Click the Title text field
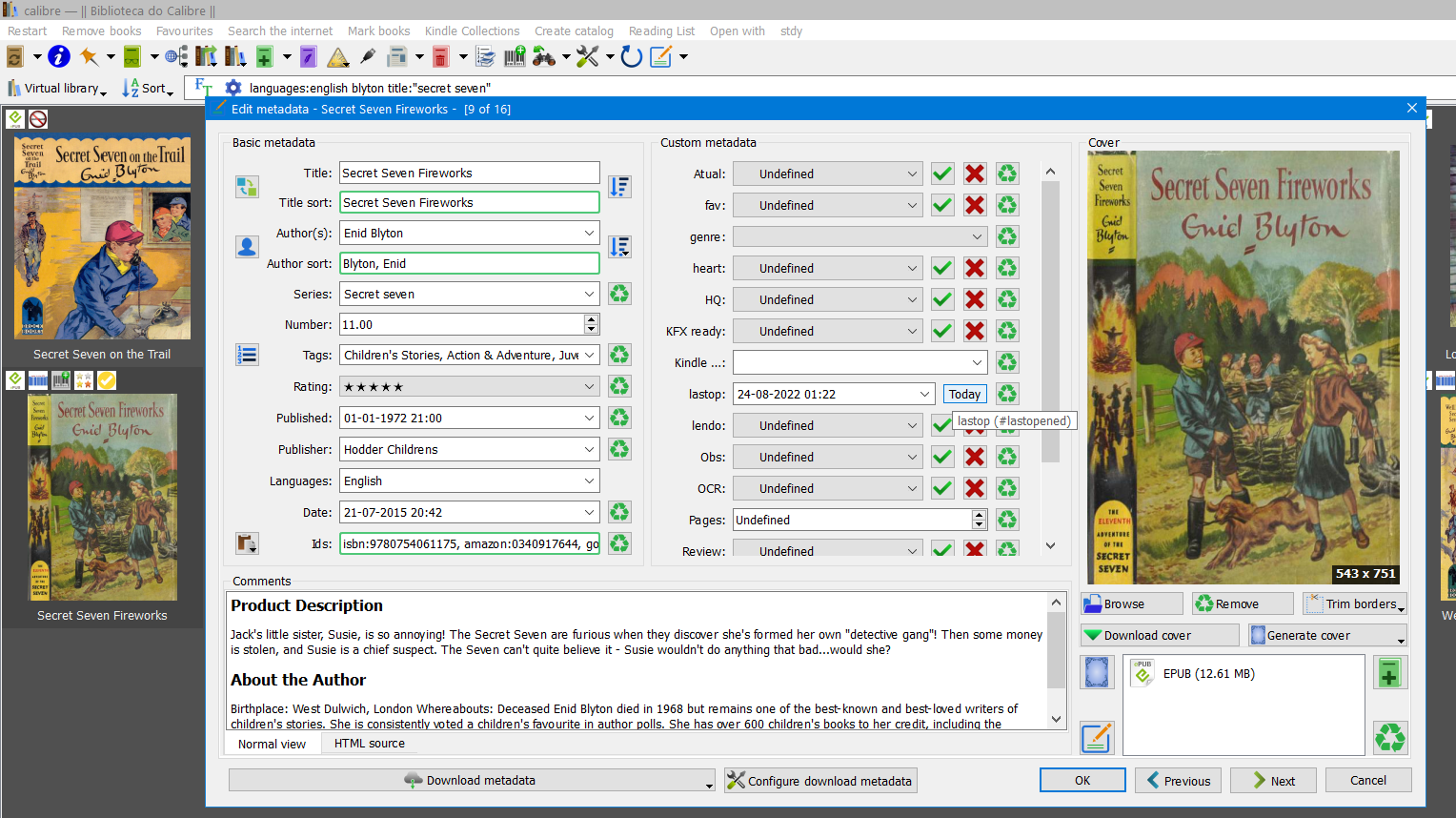Viewport: 1456px width, 818px height. [469, 173]
